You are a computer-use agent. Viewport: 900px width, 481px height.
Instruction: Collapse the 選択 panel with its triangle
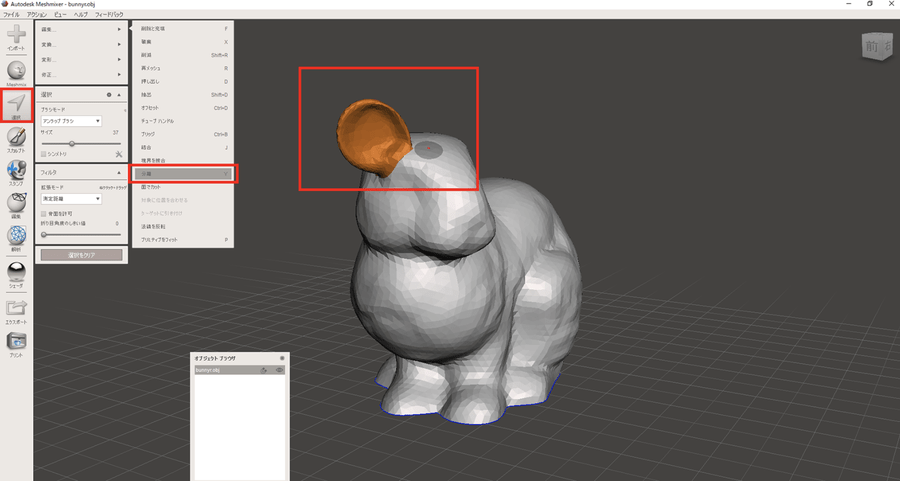pos(119,95)
